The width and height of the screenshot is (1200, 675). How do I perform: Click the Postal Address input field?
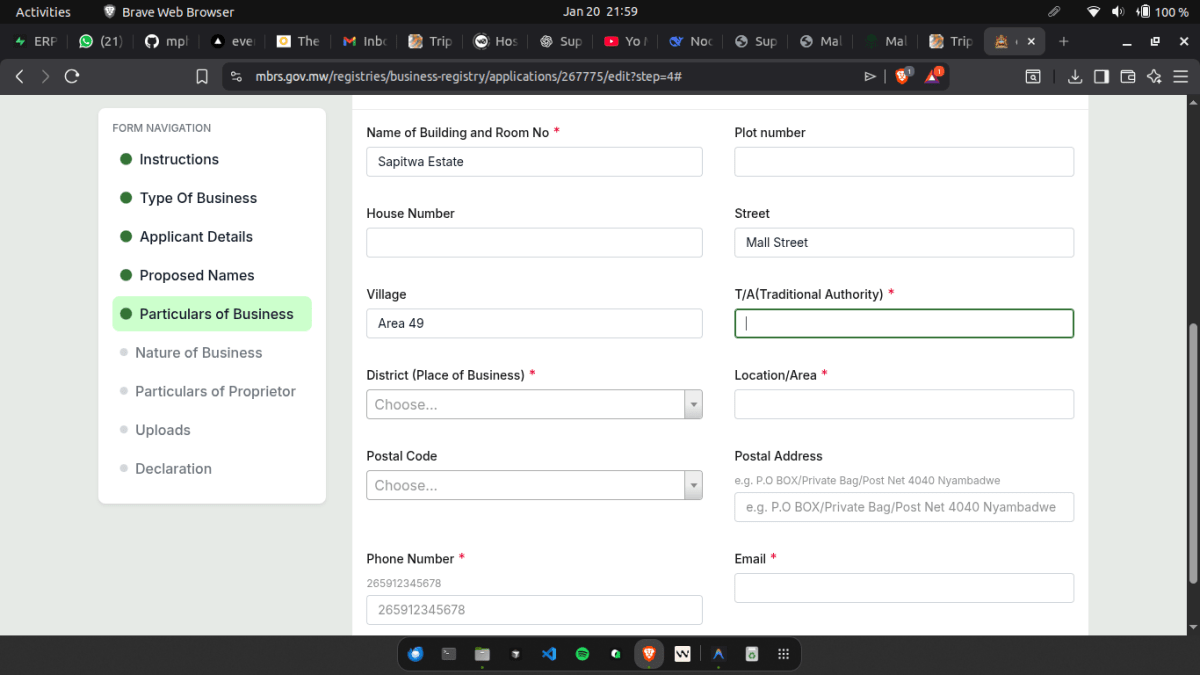click(x=904, y=507)
